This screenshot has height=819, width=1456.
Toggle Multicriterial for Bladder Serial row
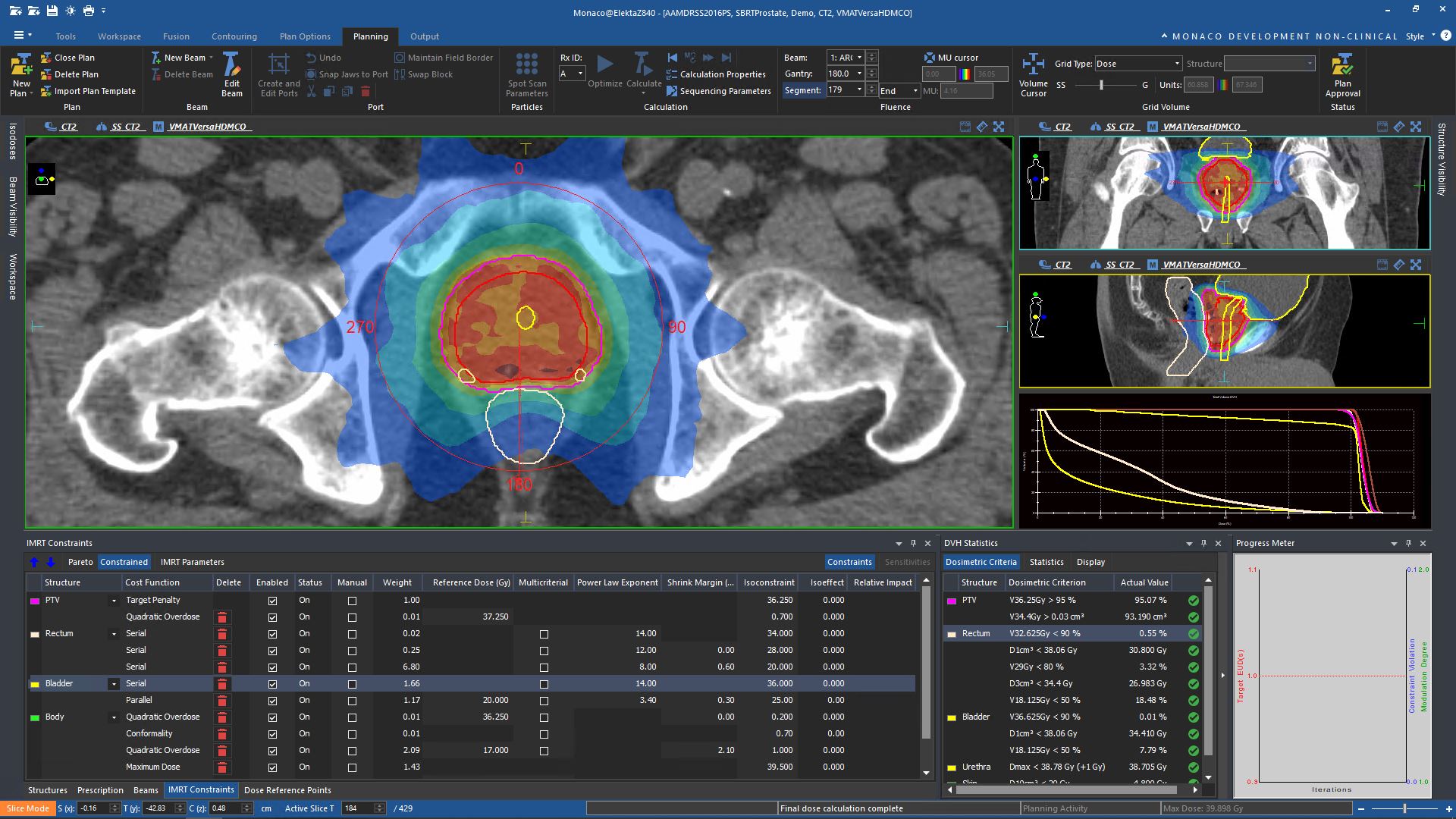tap(544, 684)
